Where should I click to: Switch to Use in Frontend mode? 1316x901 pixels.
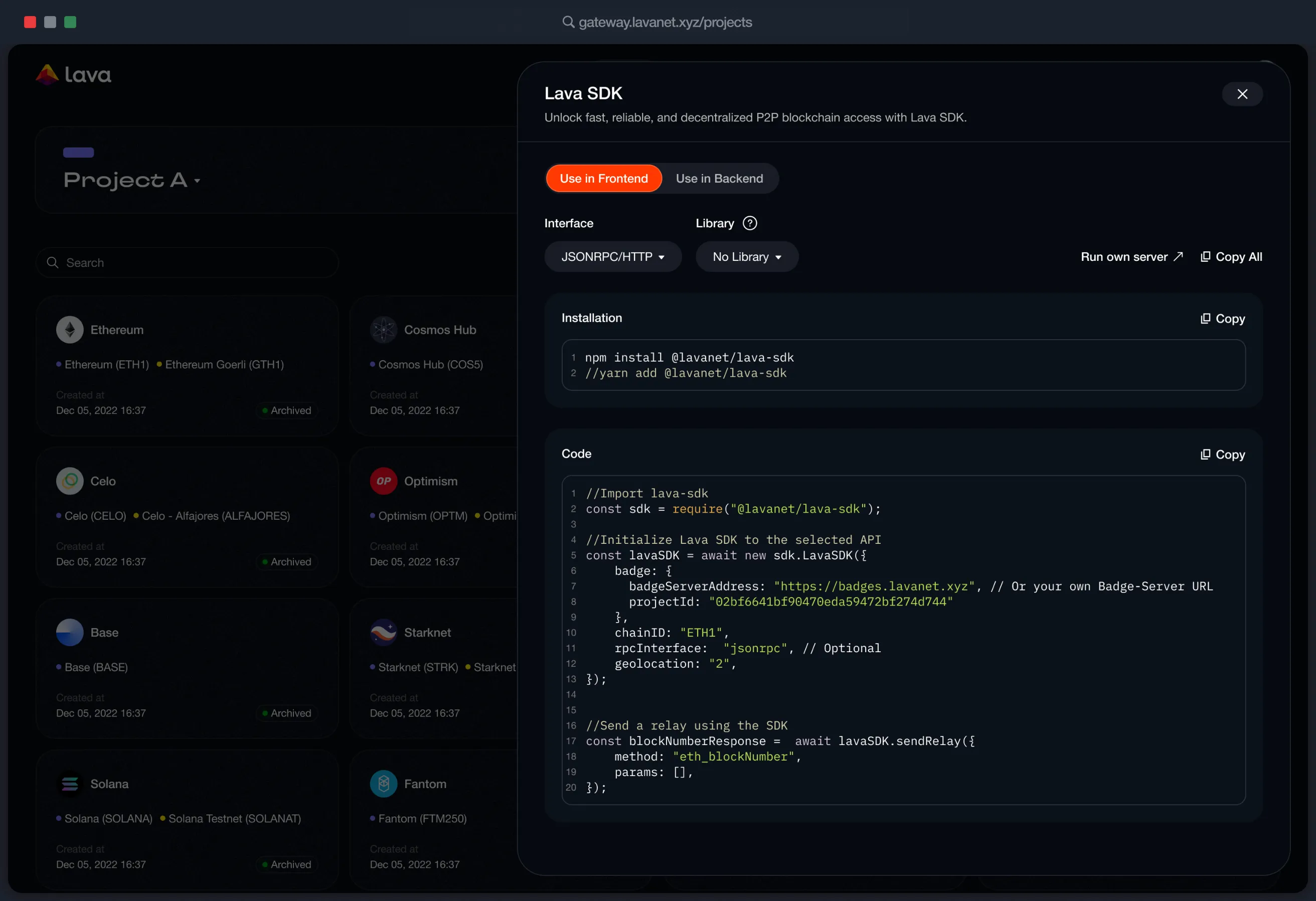604,179
